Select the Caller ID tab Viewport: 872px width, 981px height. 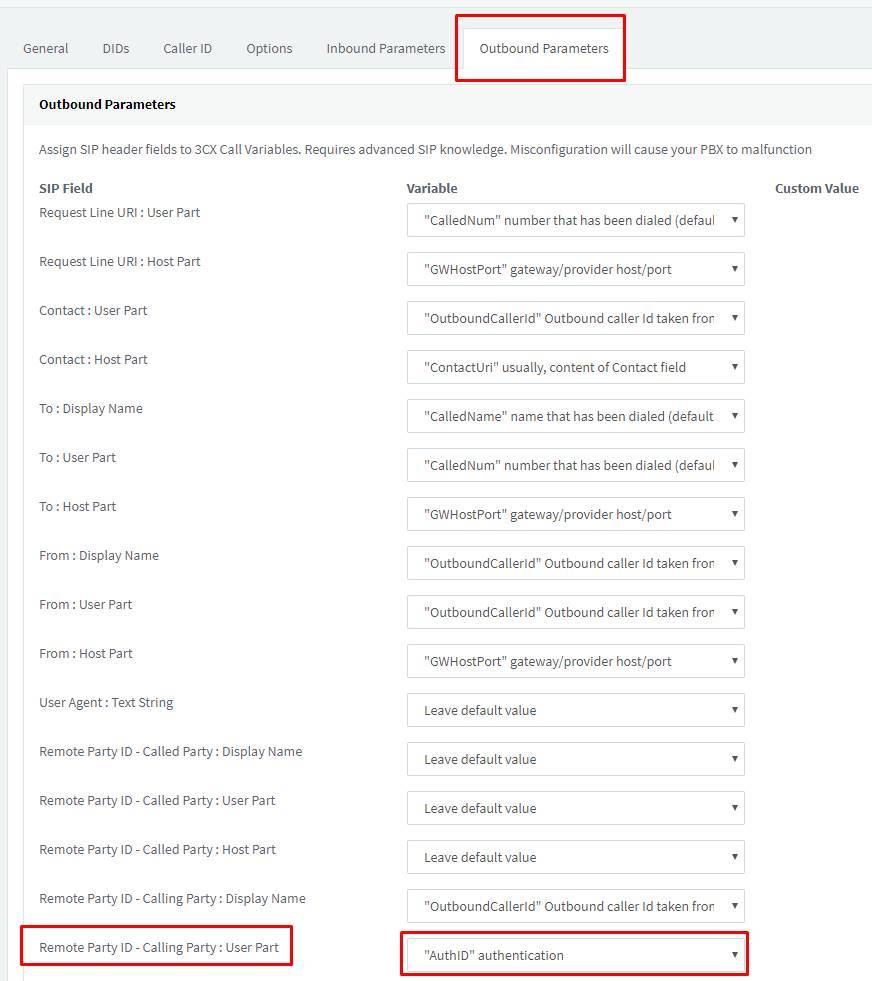point(187,48)
